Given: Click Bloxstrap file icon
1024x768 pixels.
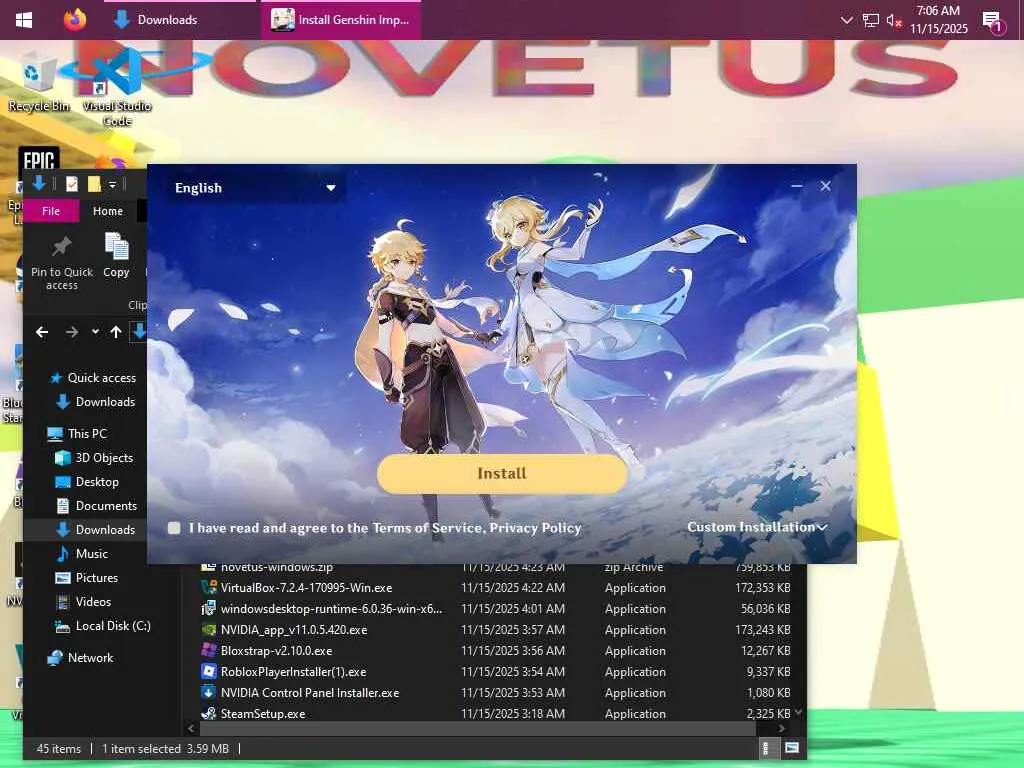Looking at the screenshot, I should [x=208, y=650].
